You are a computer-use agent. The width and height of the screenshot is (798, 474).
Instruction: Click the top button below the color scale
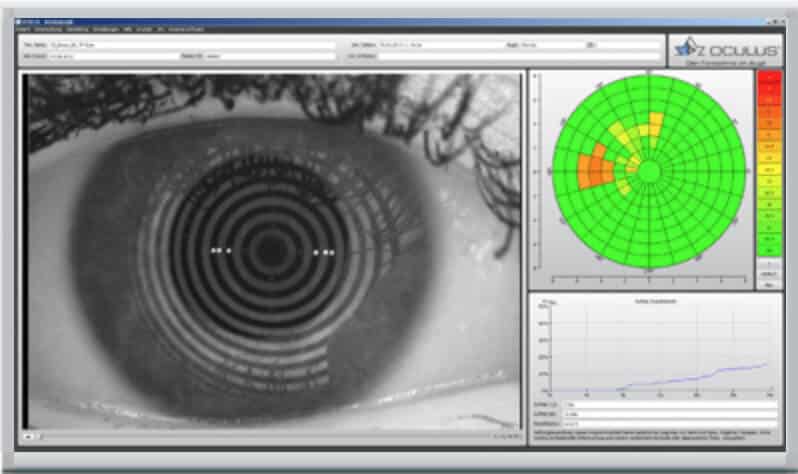pyautogui.click(x=770, y=262)
